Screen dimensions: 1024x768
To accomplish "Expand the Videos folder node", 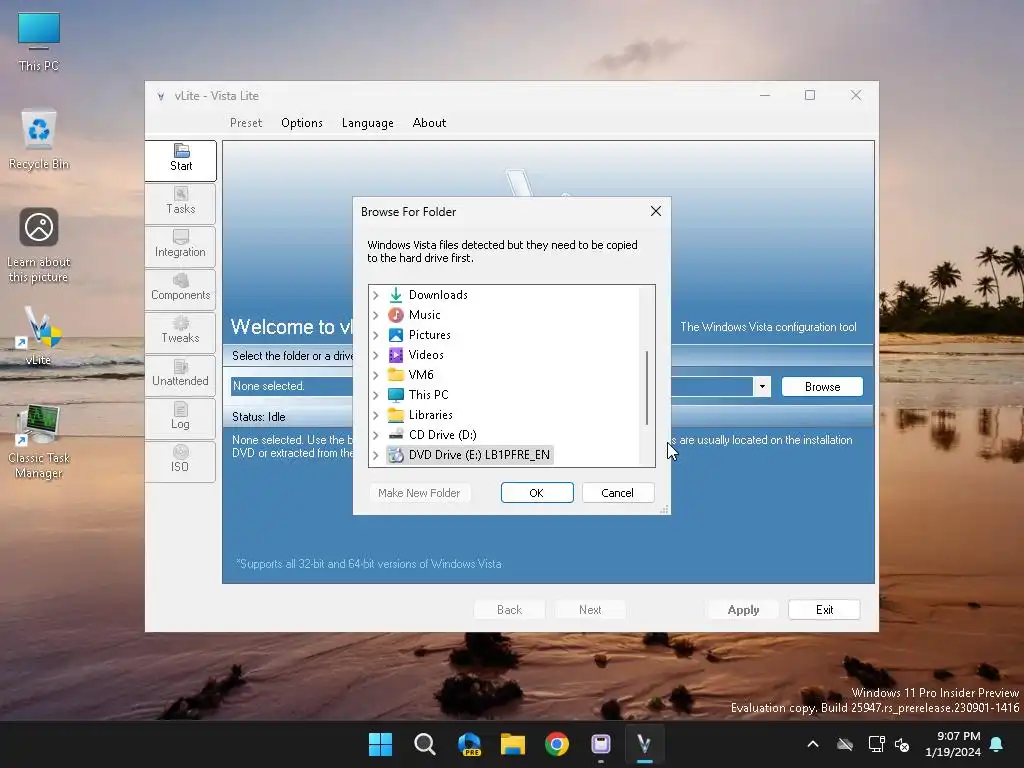I will coord(376,355).
